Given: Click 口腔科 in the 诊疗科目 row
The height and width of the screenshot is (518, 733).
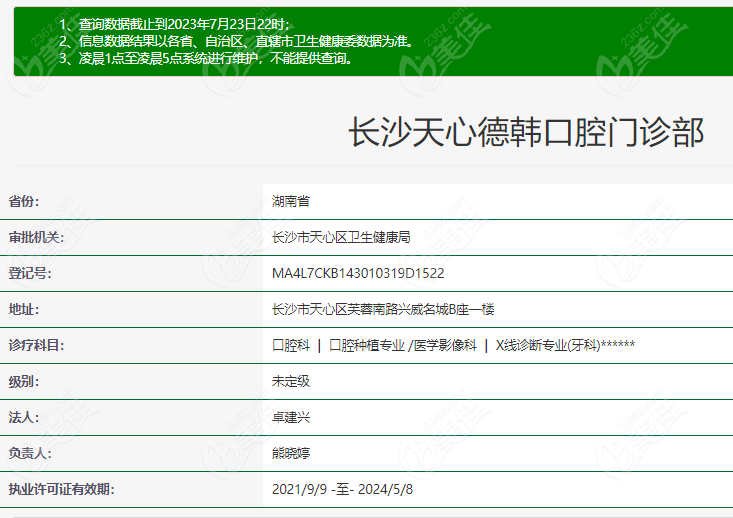Looking at the screenshot, I should [x=291, y=345].
